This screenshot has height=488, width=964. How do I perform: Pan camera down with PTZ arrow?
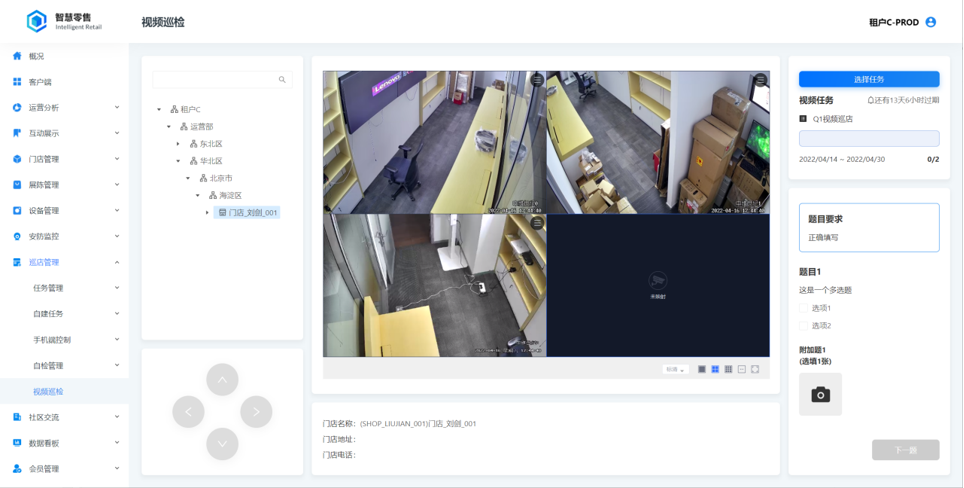pos(222,444)
